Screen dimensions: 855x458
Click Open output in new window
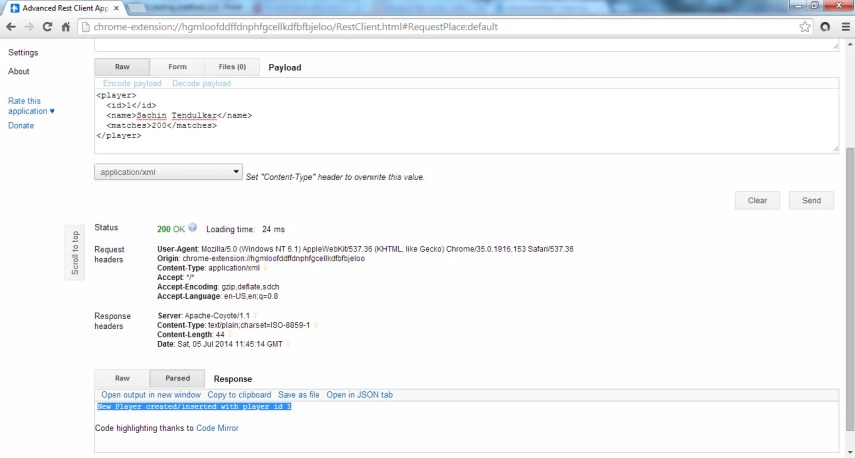pyautogui.click(x=151, y=395)
